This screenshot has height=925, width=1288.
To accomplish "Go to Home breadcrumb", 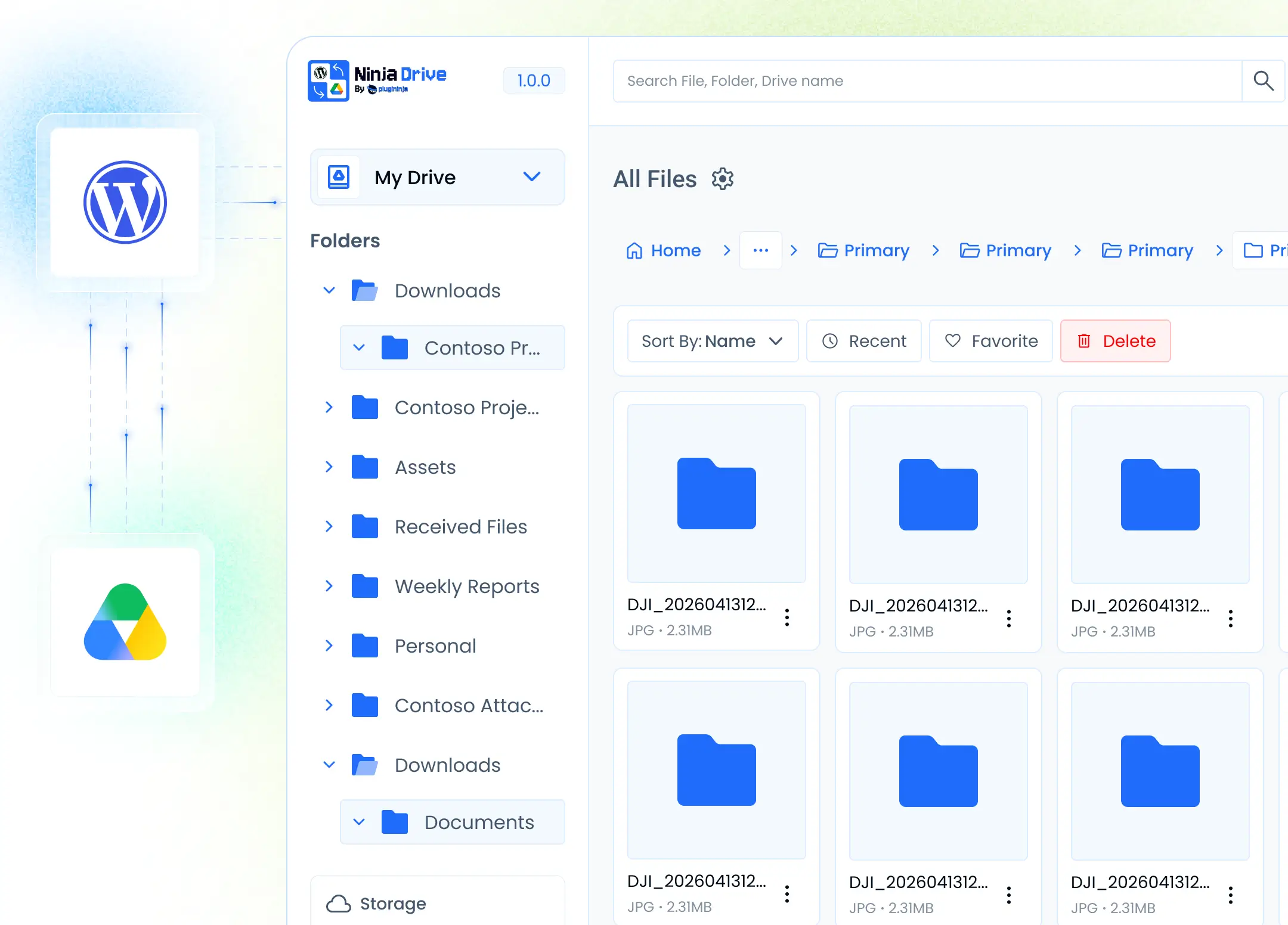I will (664, 250).
